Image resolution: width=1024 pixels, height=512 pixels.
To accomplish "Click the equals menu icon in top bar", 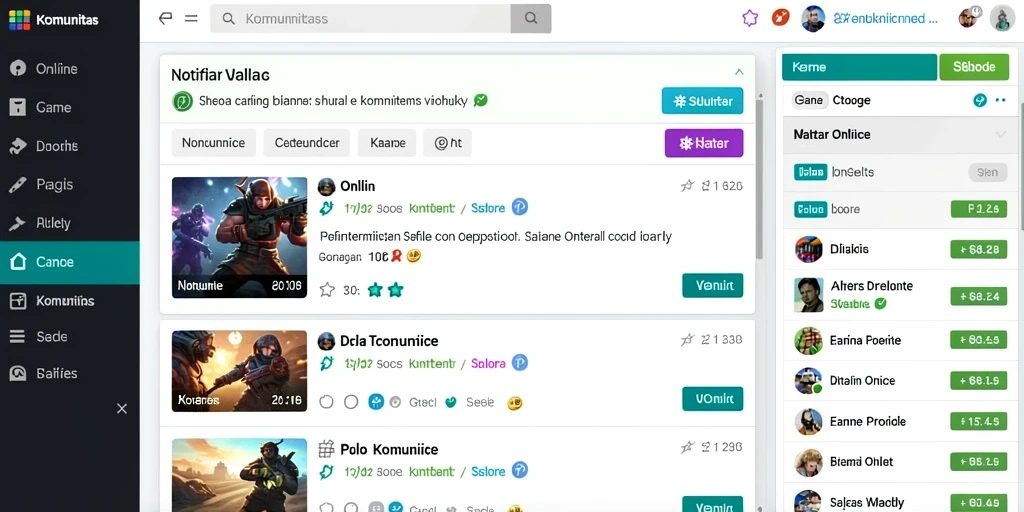I will pyautogui.click(x=191, y=18).
